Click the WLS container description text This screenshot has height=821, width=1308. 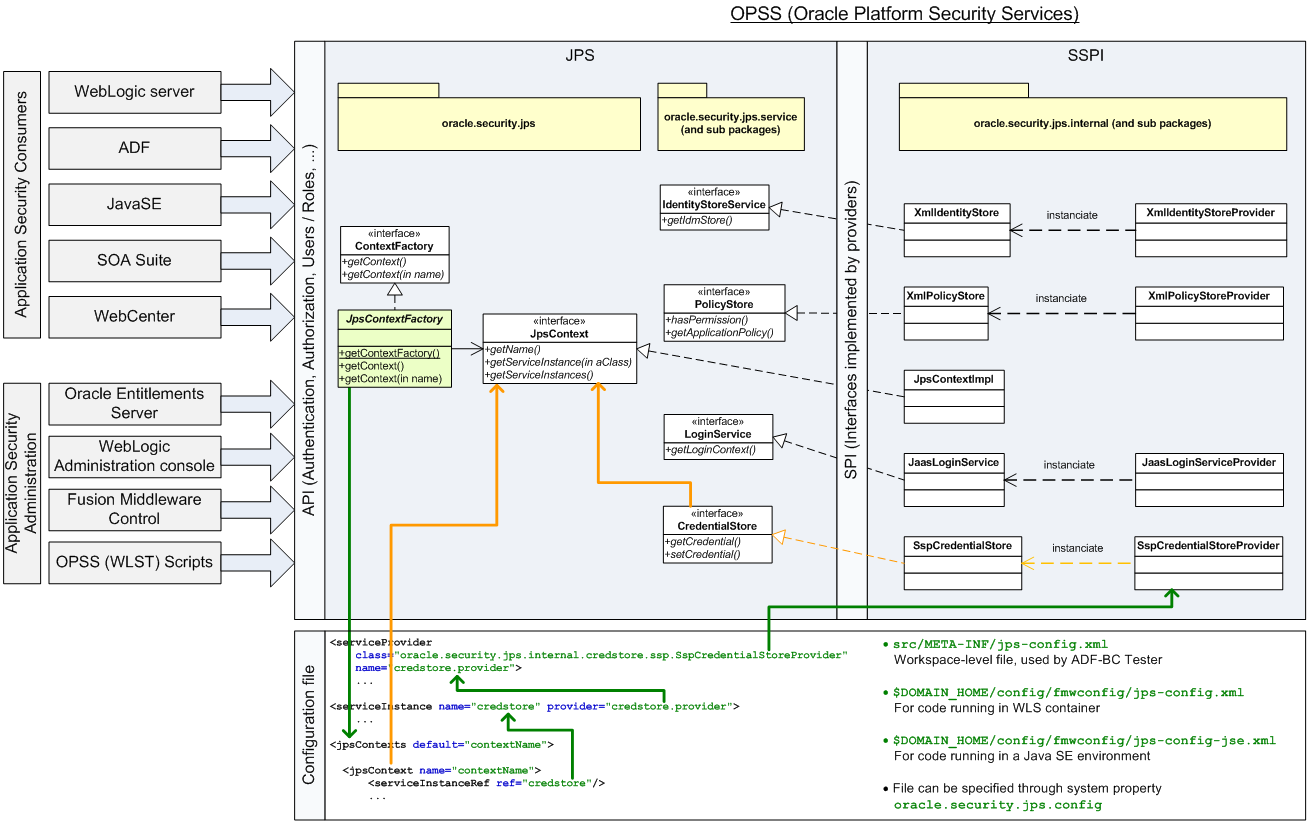pyautogui.click(x=997, y=708)
